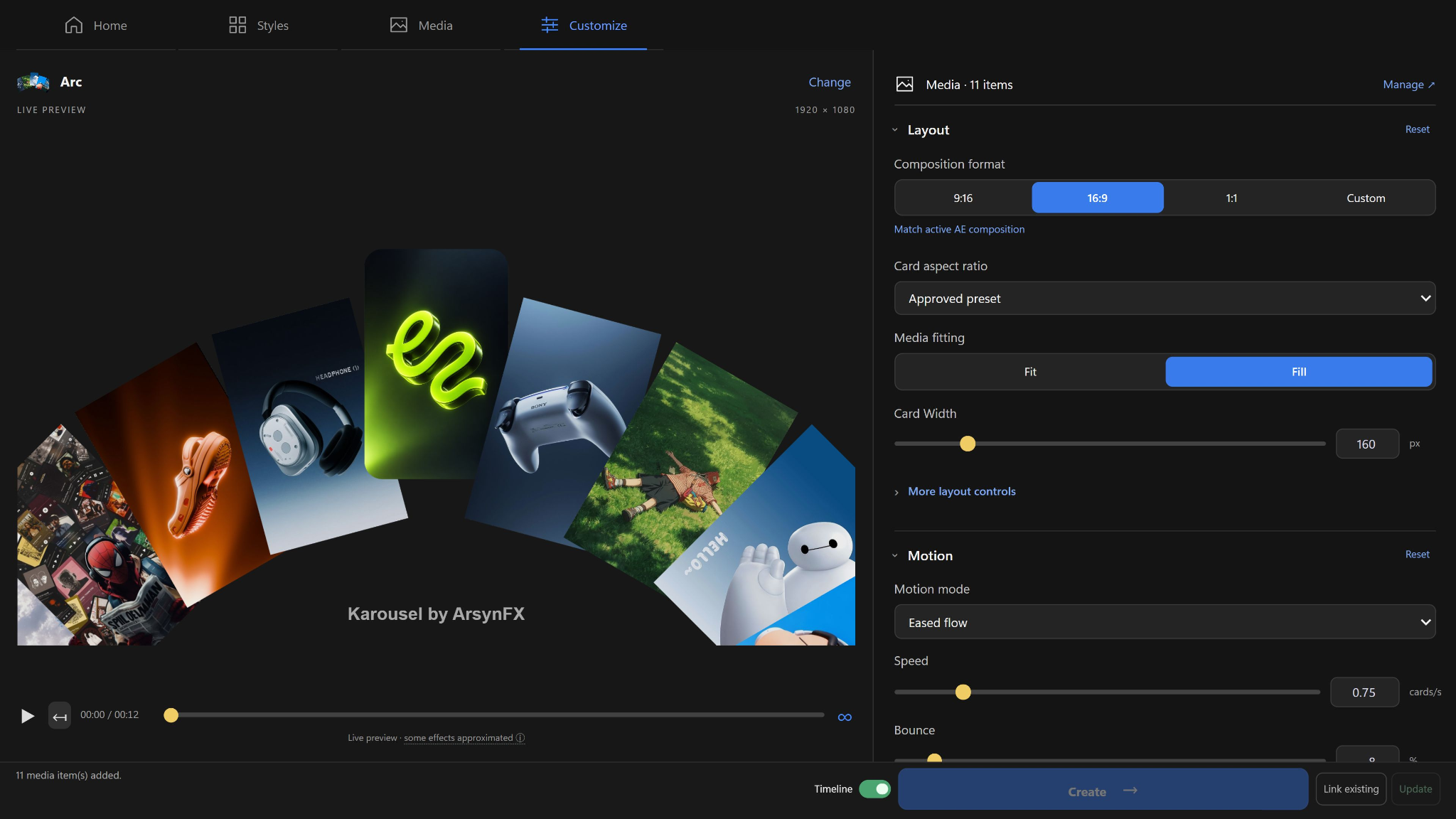This screenshot has width=1456, height=819.
Task: Toggle the infinity loop icon
Action: tap(845, 717)
